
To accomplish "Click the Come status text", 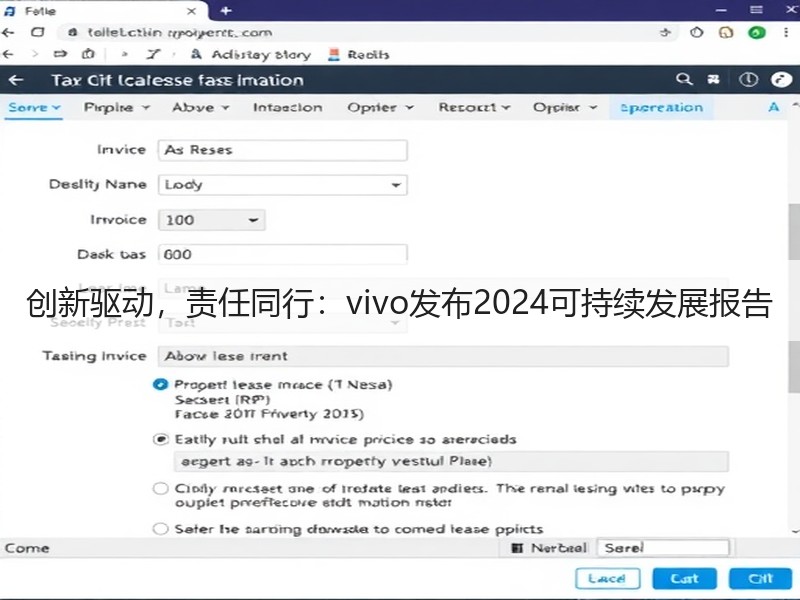I will pos(27,548).
